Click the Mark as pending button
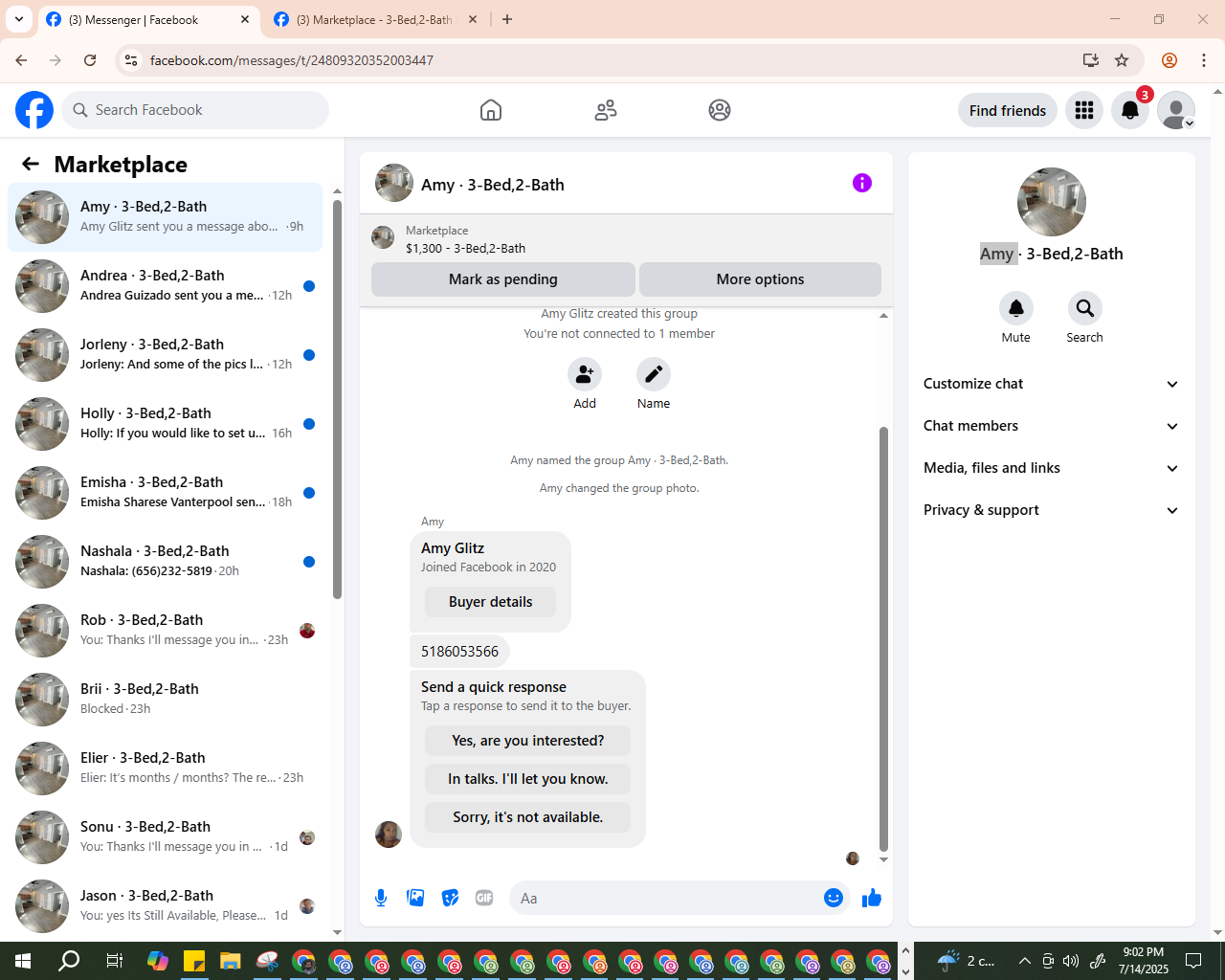This screenshot has width=1225, height=980. [503, 279]
